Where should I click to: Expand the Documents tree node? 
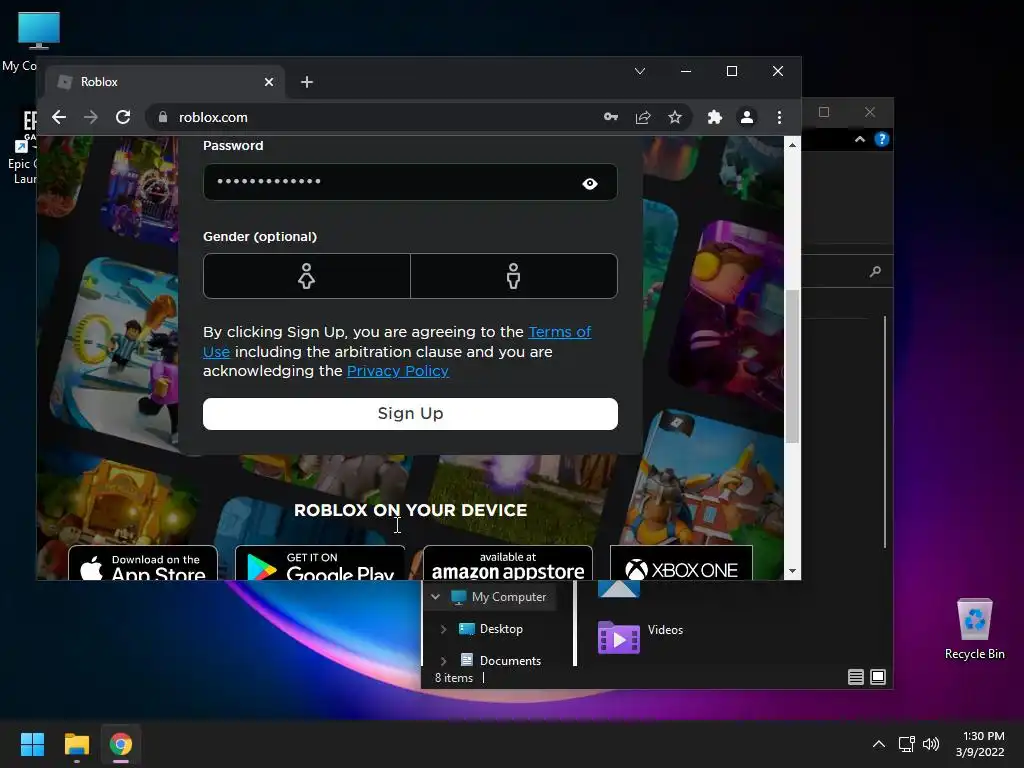tap(443, 661)
